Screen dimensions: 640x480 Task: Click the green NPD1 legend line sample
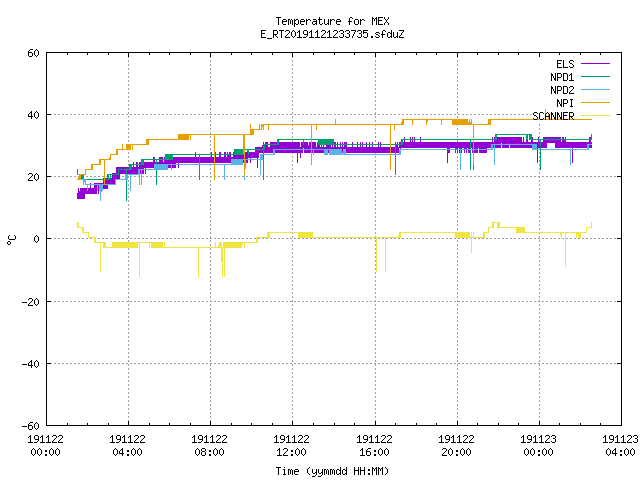pos(595,76)
